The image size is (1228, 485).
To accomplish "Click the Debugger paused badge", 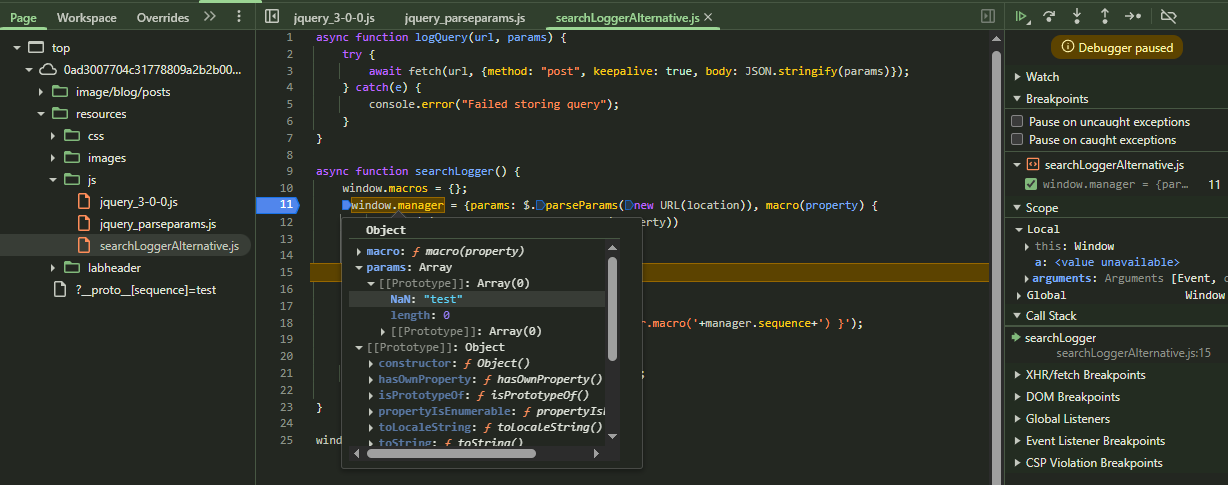I will [x=1118, y=47].
